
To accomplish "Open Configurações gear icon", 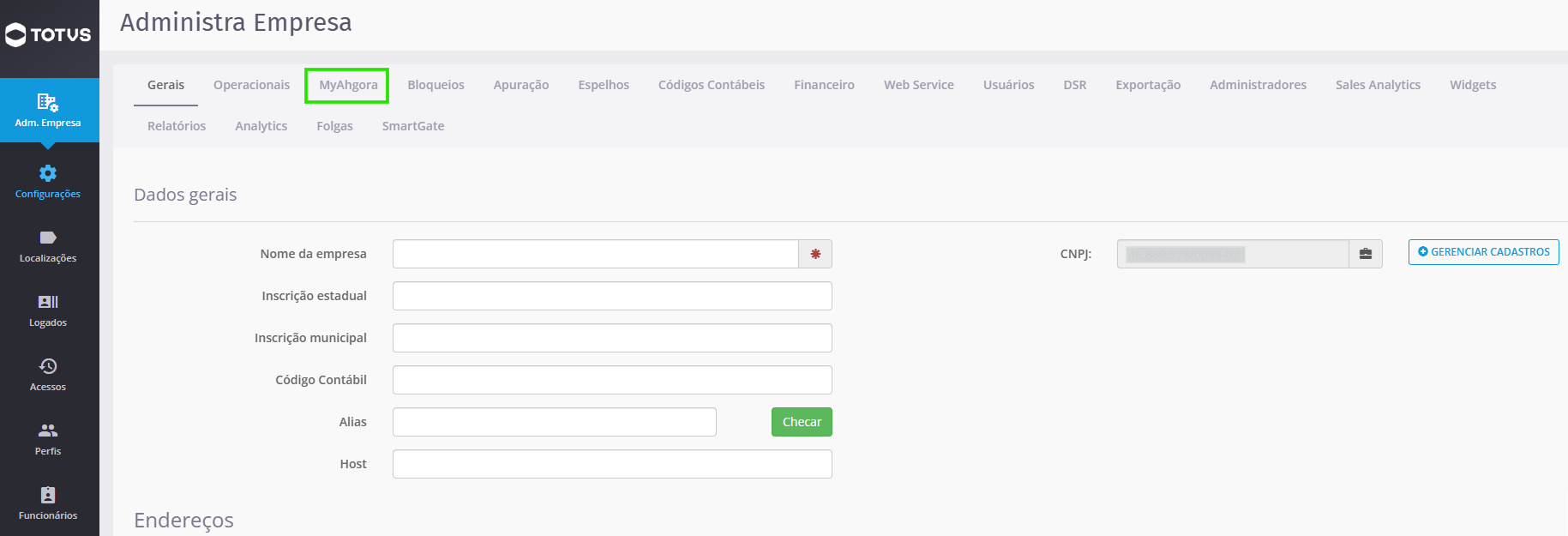I will point(48,173).
